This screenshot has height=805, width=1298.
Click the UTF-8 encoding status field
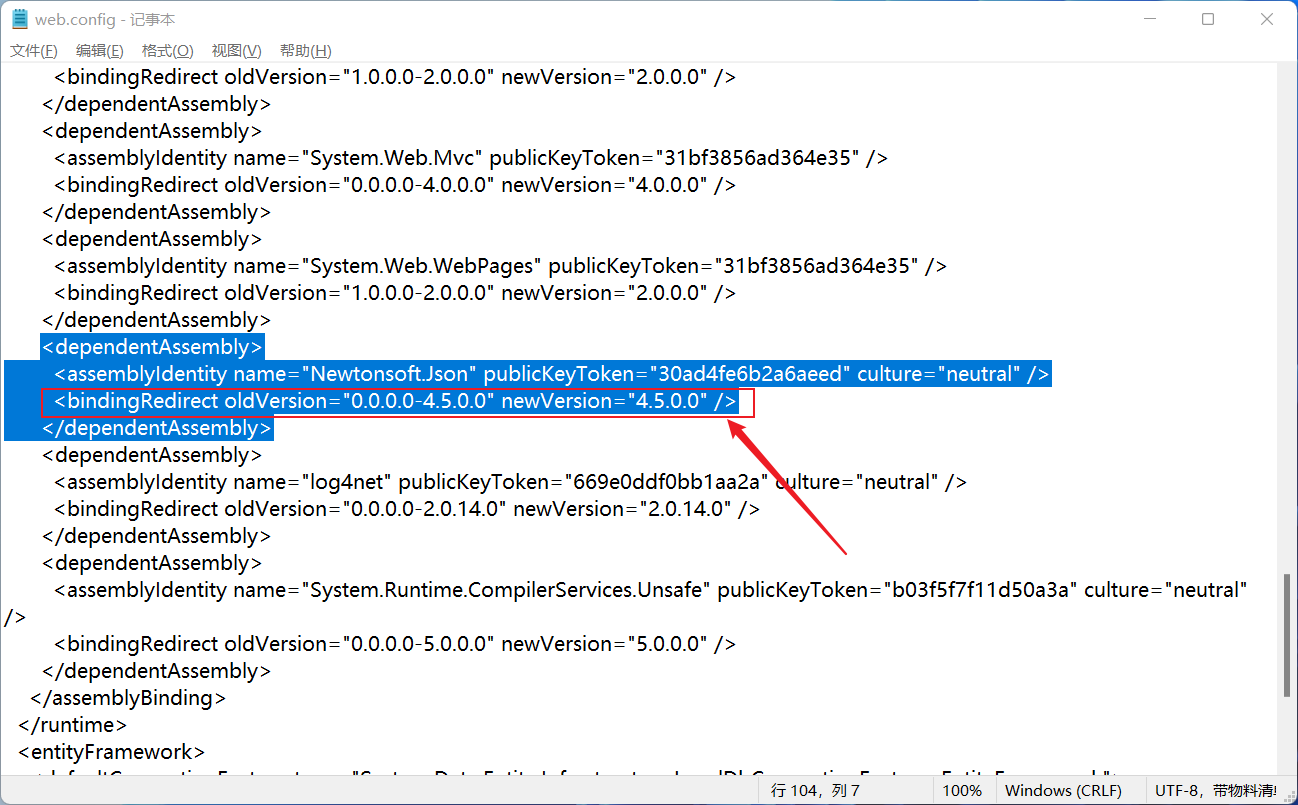1215,790
